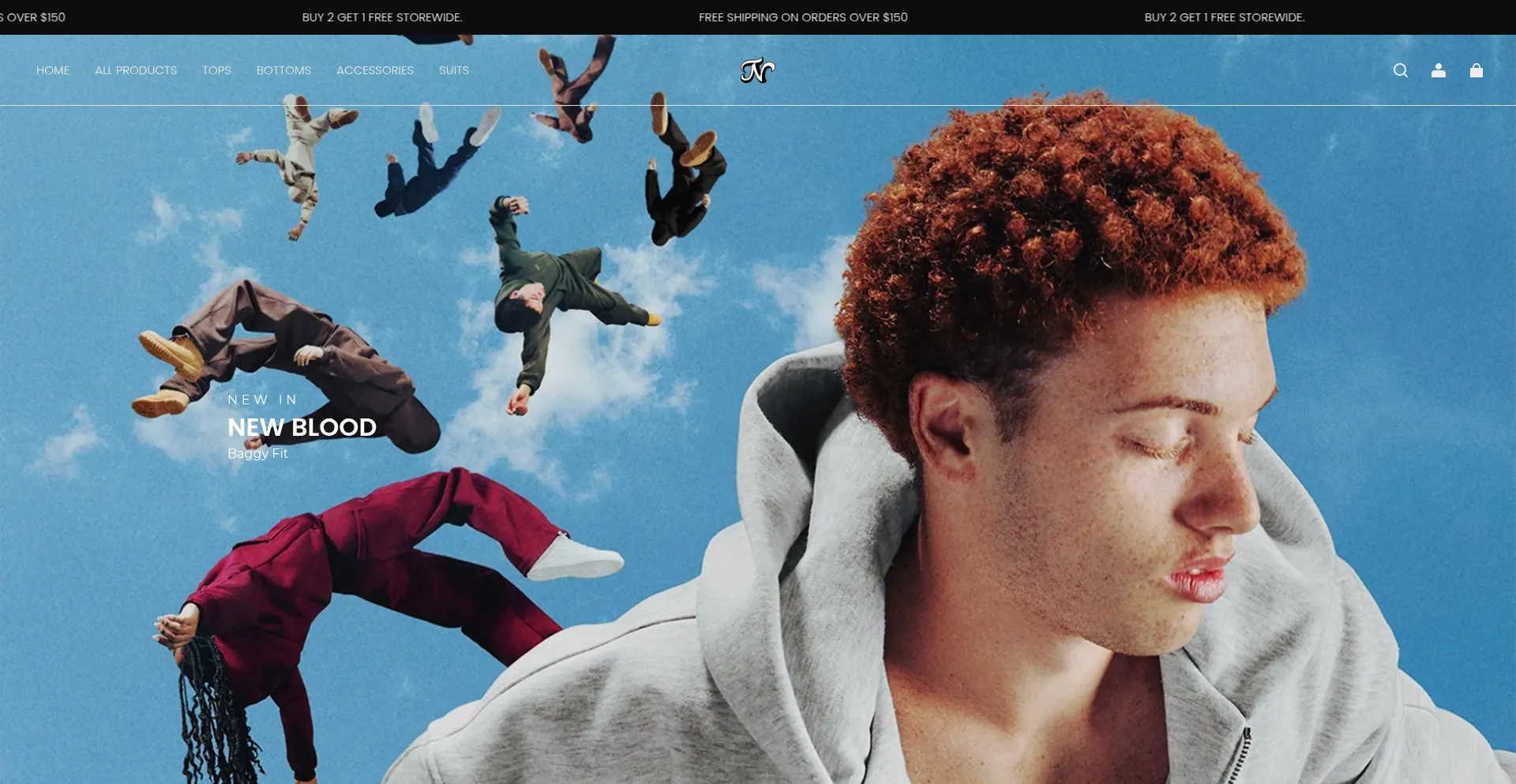The image size is (1516, 784).
Task: Click the Baggy Fit subtitle text
Action: coord(257,453)
